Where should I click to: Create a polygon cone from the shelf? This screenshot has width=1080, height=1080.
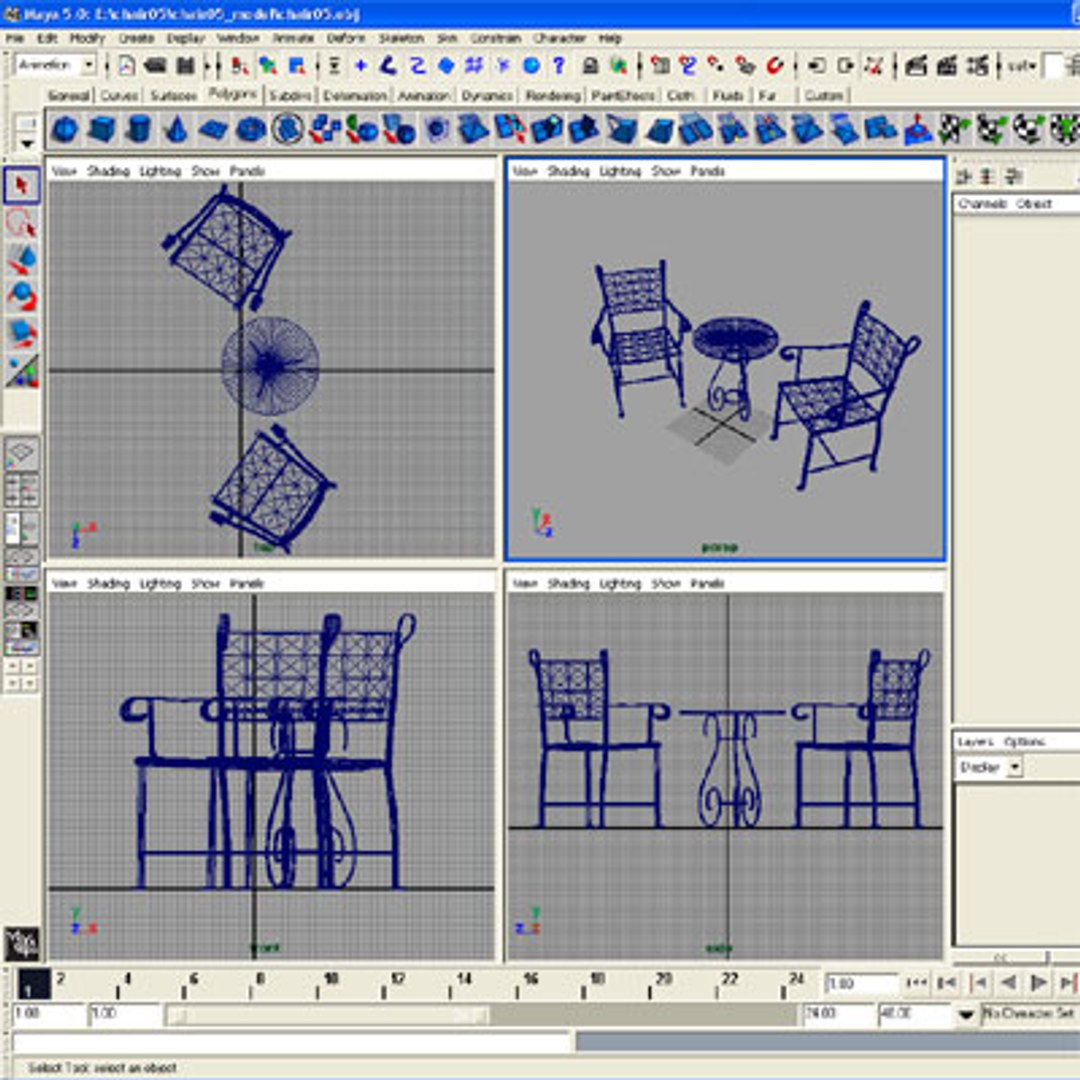coord(176,129)
